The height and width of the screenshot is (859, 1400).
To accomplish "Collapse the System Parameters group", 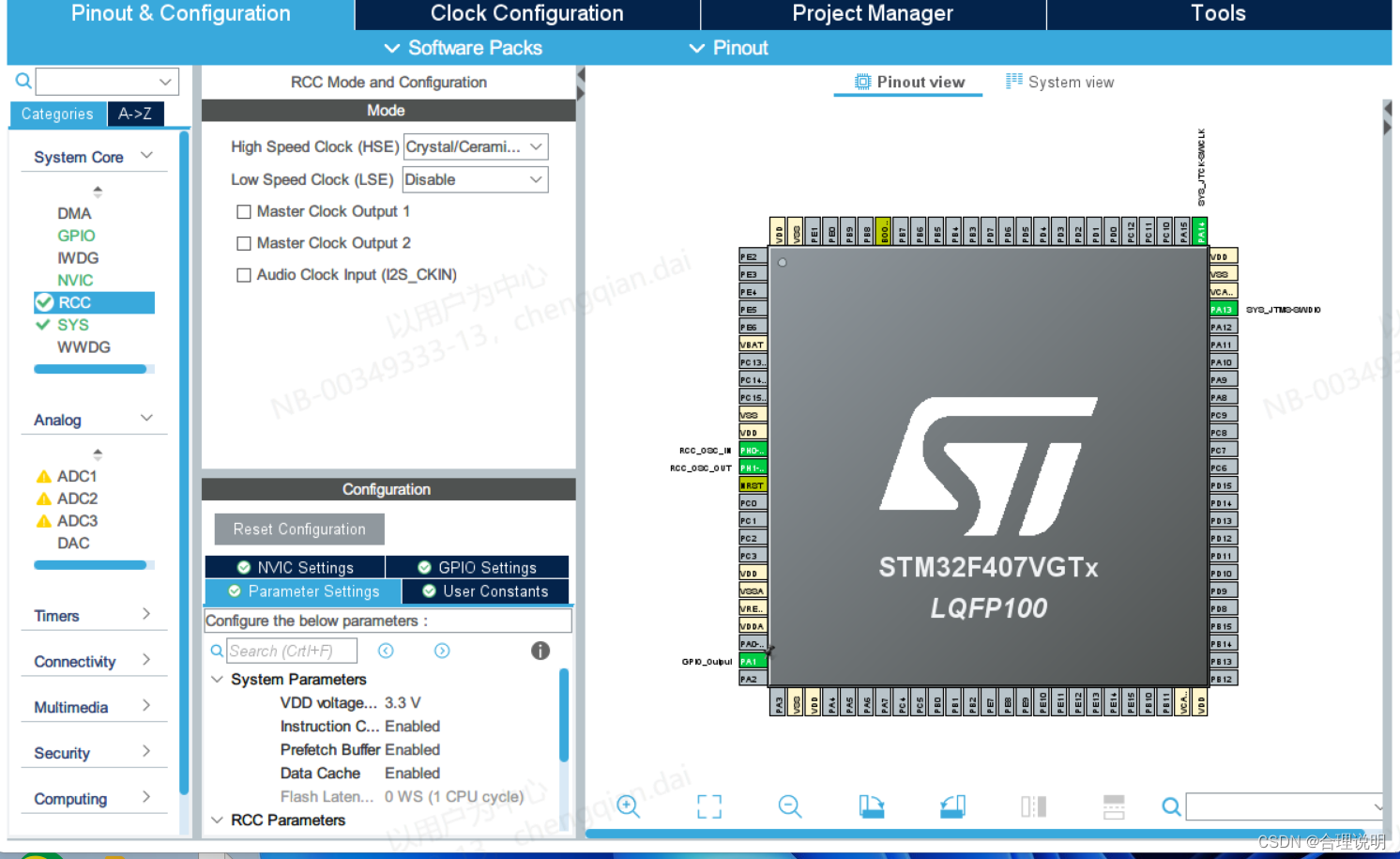I will [217, 679].
